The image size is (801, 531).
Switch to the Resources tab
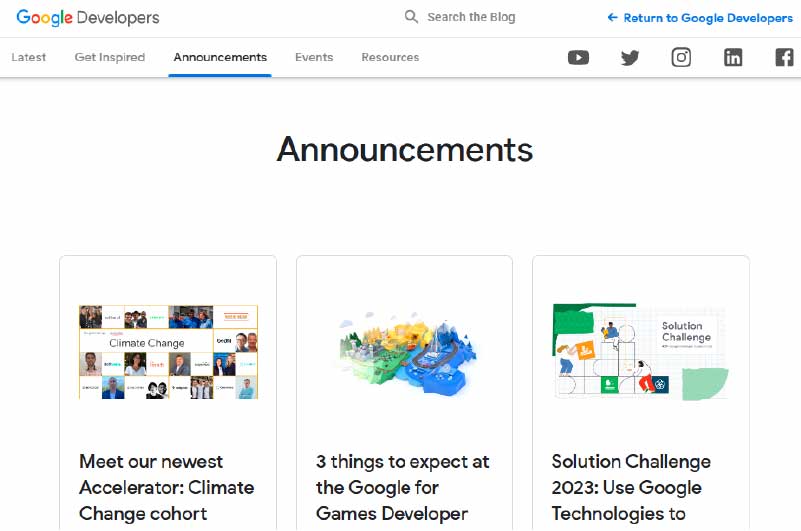pos(390,57)
